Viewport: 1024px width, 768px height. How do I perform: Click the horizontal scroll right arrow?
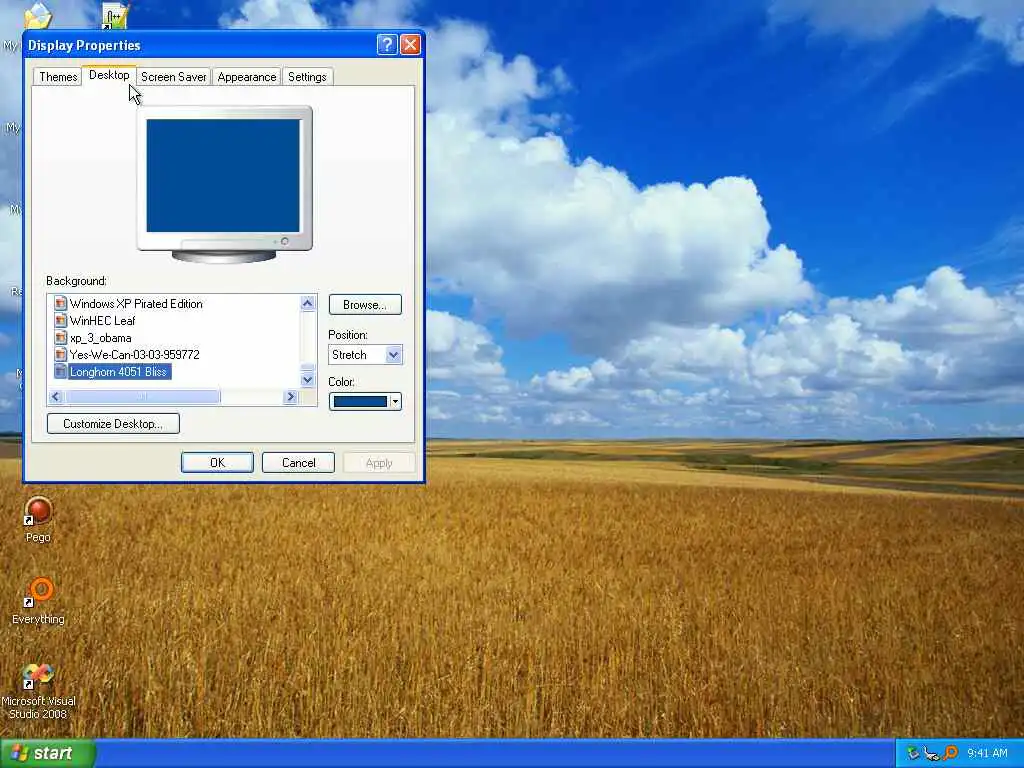(x=291, y=396)
